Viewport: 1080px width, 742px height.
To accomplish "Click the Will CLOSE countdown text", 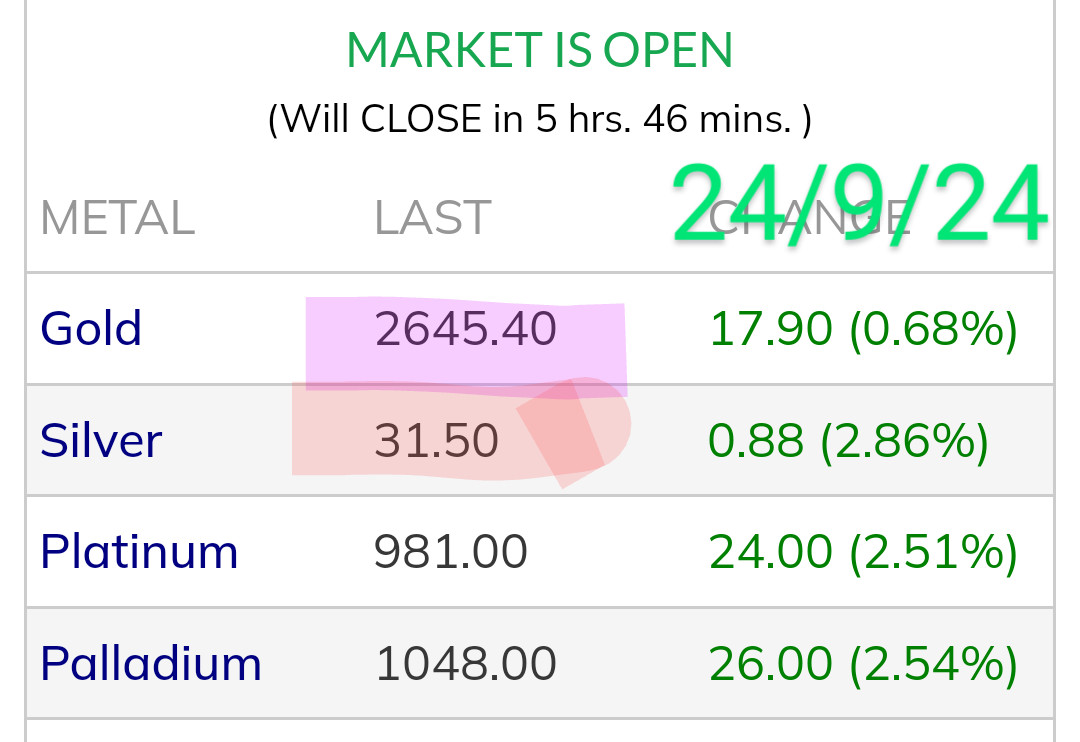I will (x=540, y=120).
